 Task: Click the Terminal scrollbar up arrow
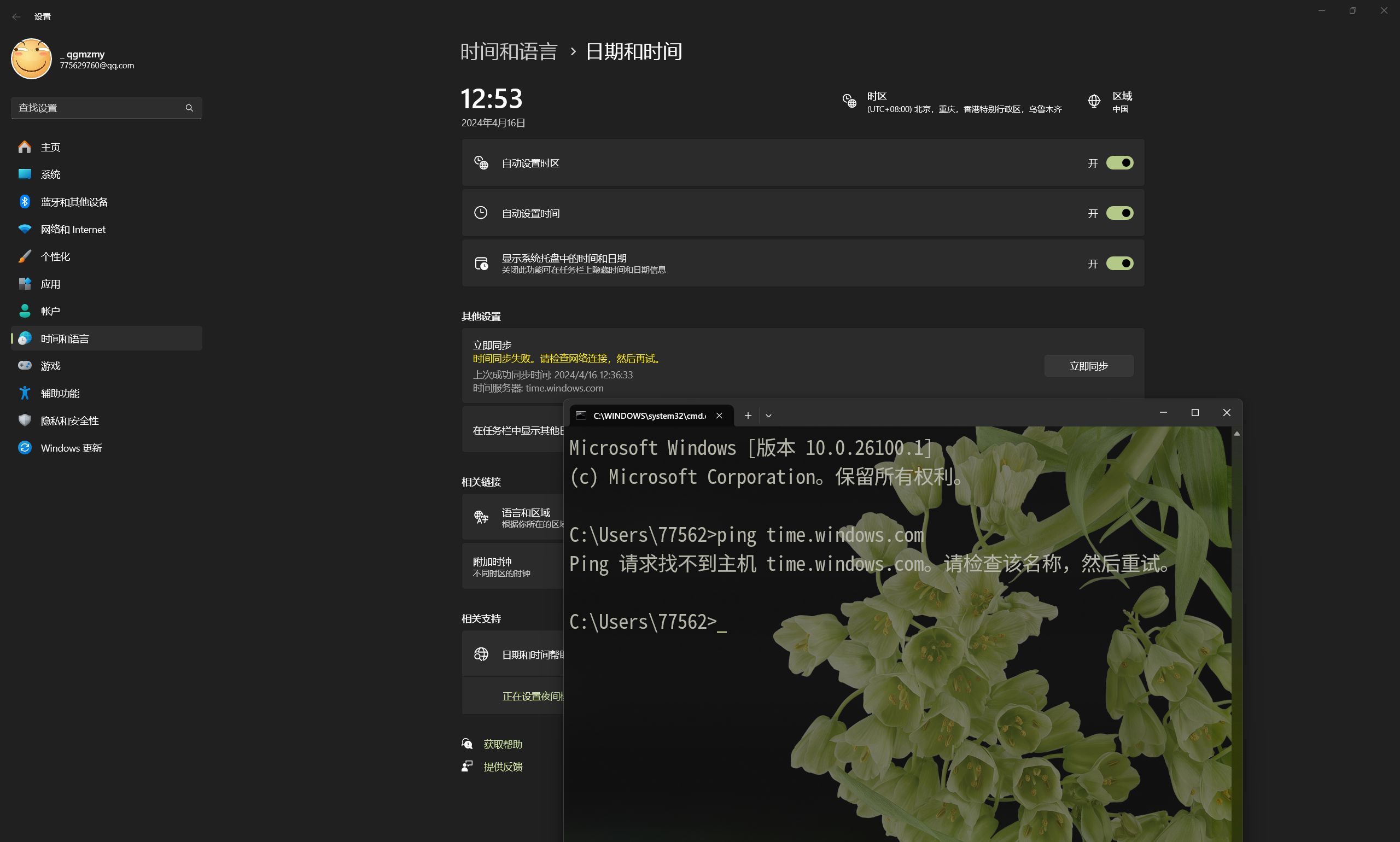coord(1237,434)
